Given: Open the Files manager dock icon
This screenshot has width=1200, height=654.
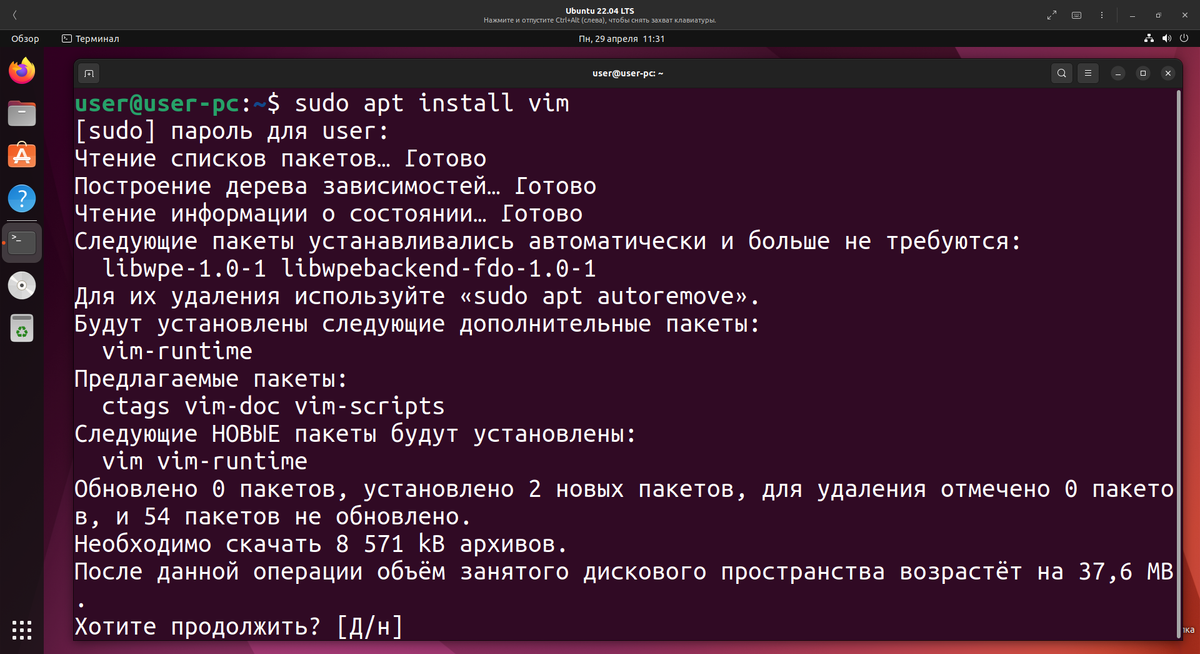Looking at the screenshot, I should (x=22, y=114).
